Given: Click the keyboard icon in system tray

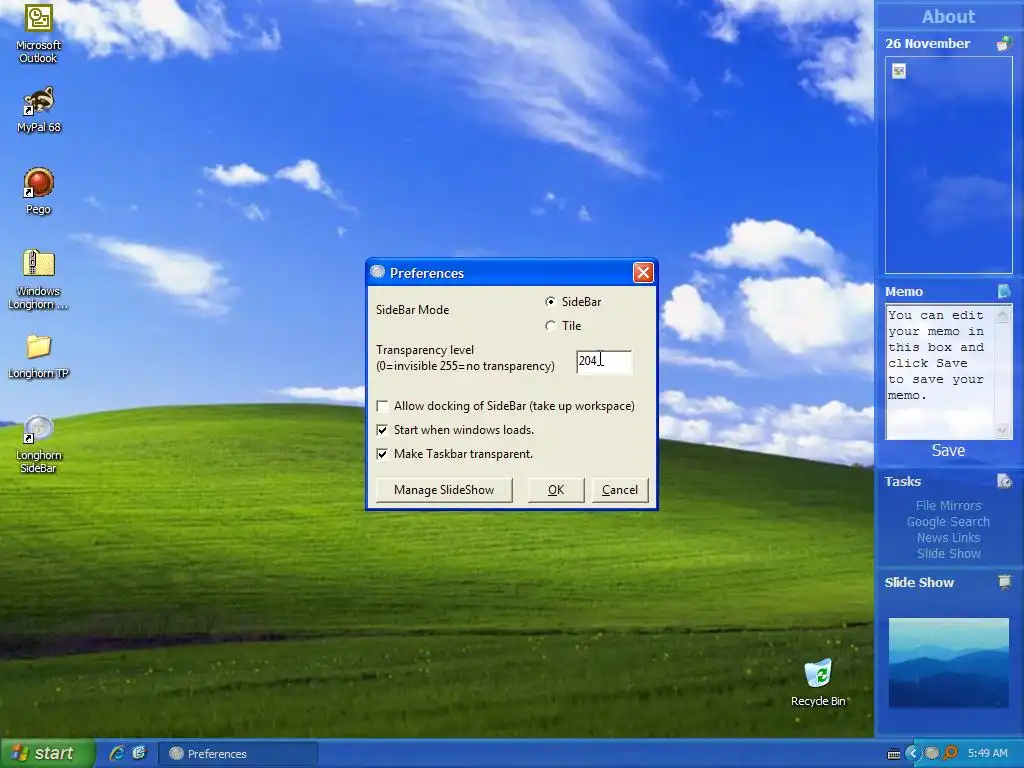Looking at the screenshot, I should tap(894, 754).
